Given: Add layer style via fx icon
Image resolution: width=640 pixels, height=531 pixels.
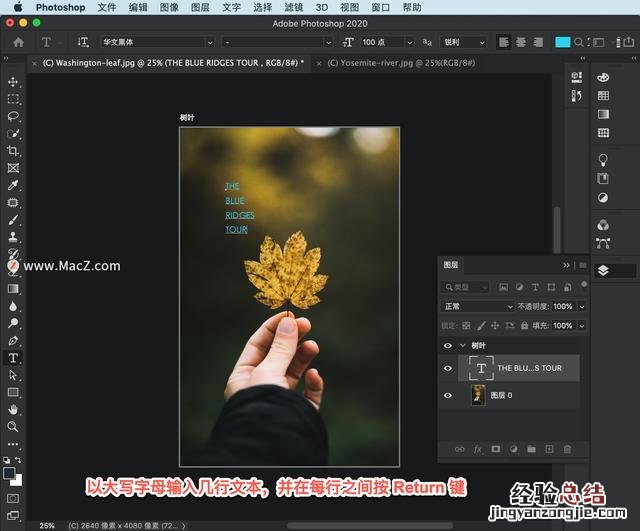Looking at the screenshot, I should (x=477, y=450).
